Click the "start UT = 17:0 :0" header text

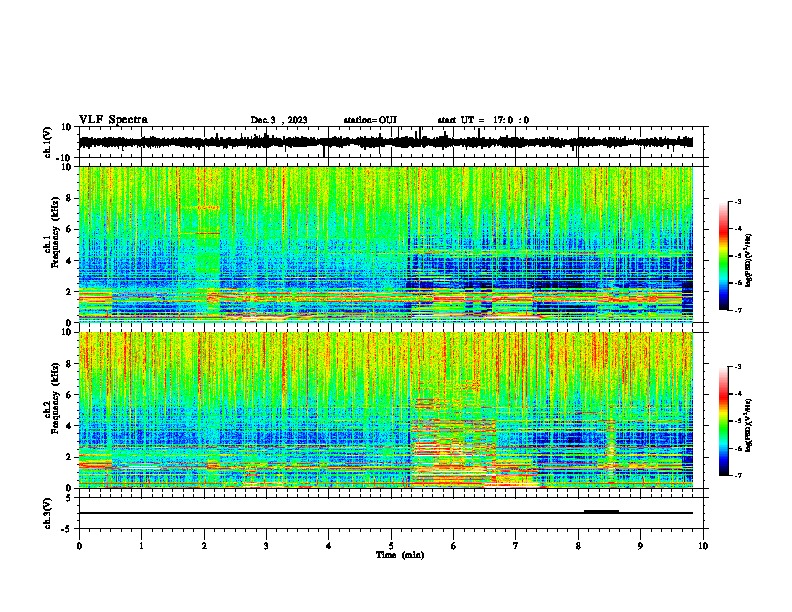(x=483, y=120)
